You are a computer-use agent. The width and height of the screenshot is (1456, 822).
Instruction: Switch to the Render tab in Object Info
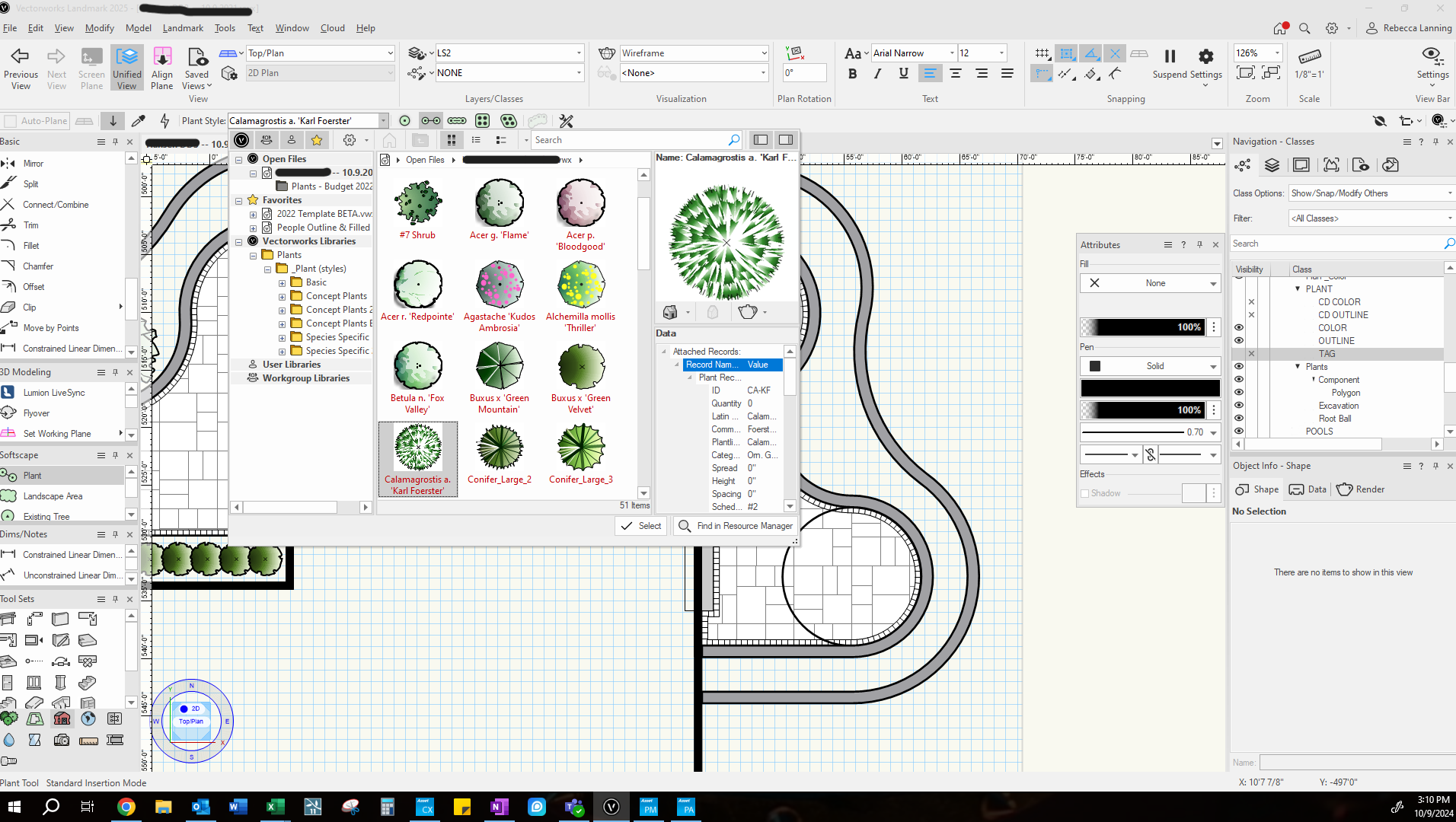click(x=1361, y=489)
